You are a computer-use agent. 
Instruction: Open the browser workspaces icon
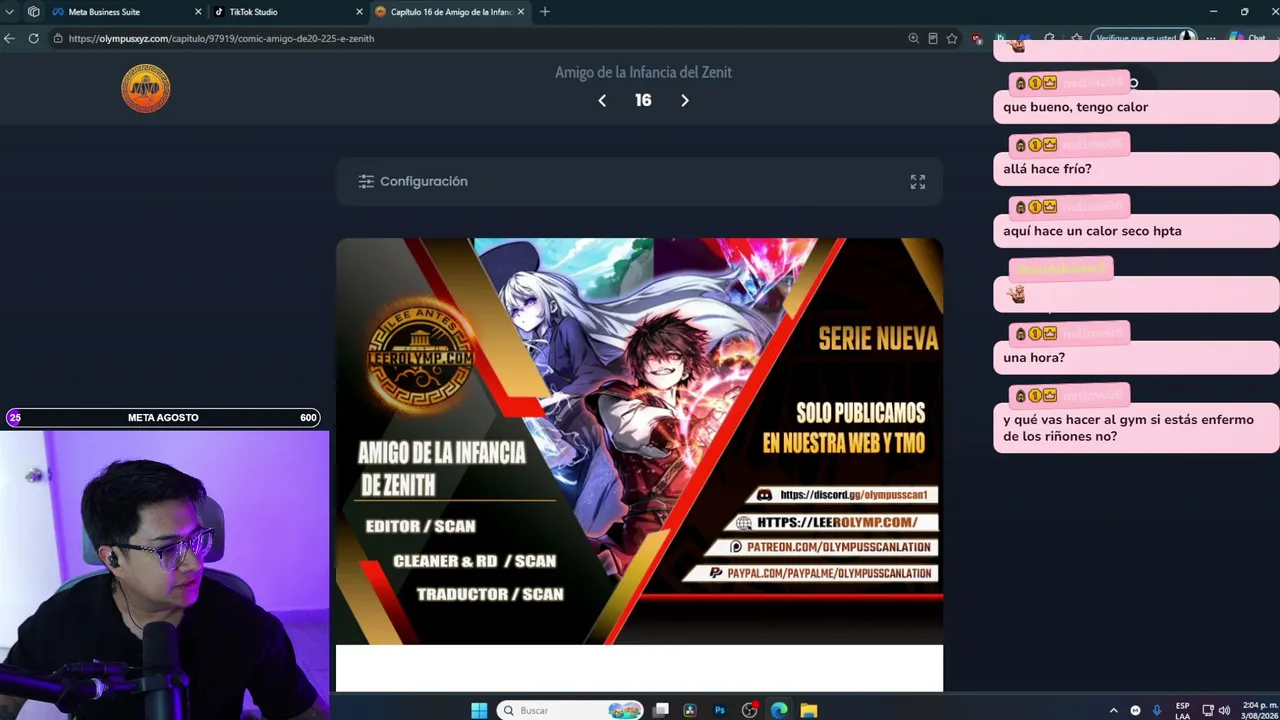point(34,12)
